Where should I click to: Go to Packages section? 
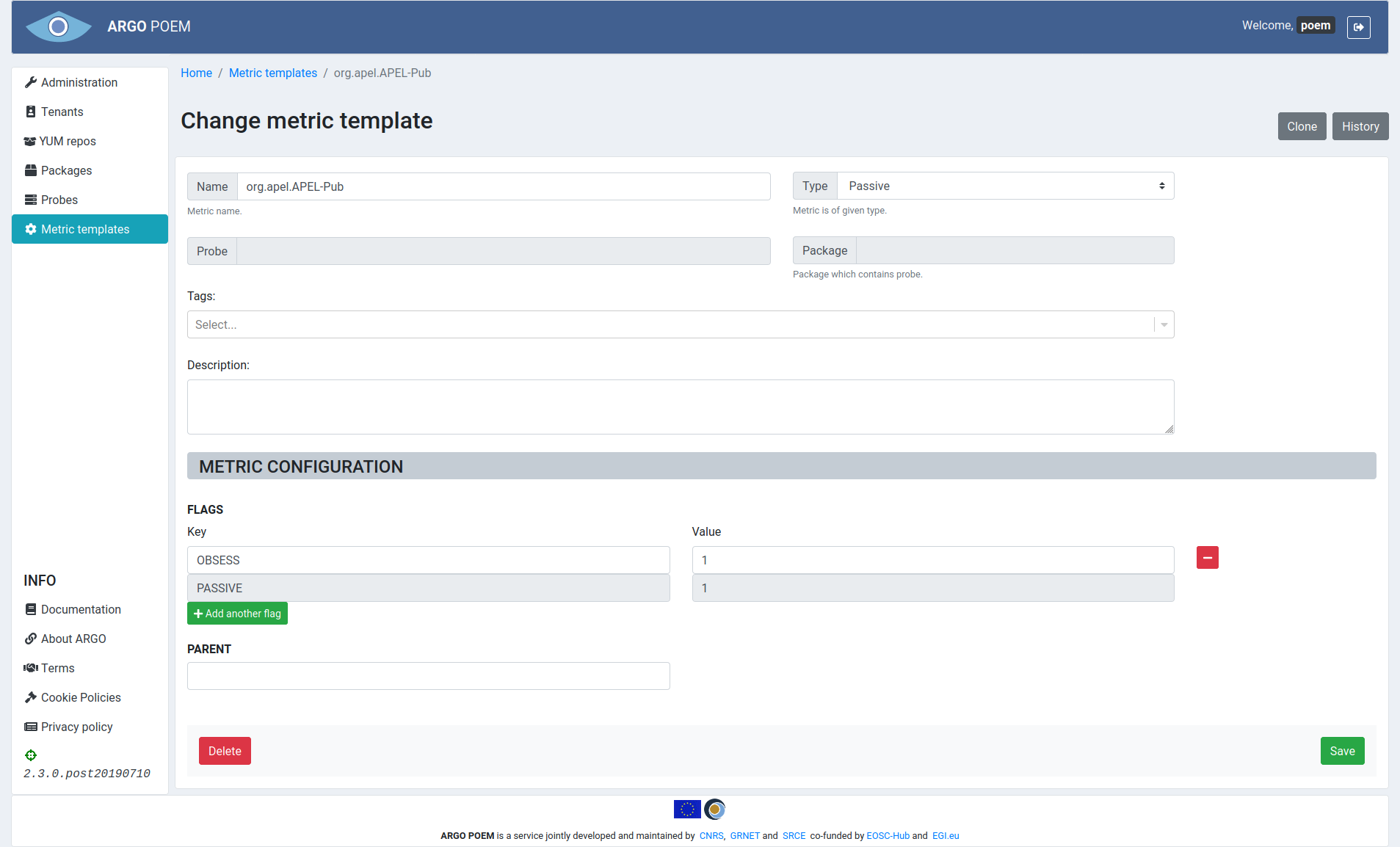click(x=90, y=170)
